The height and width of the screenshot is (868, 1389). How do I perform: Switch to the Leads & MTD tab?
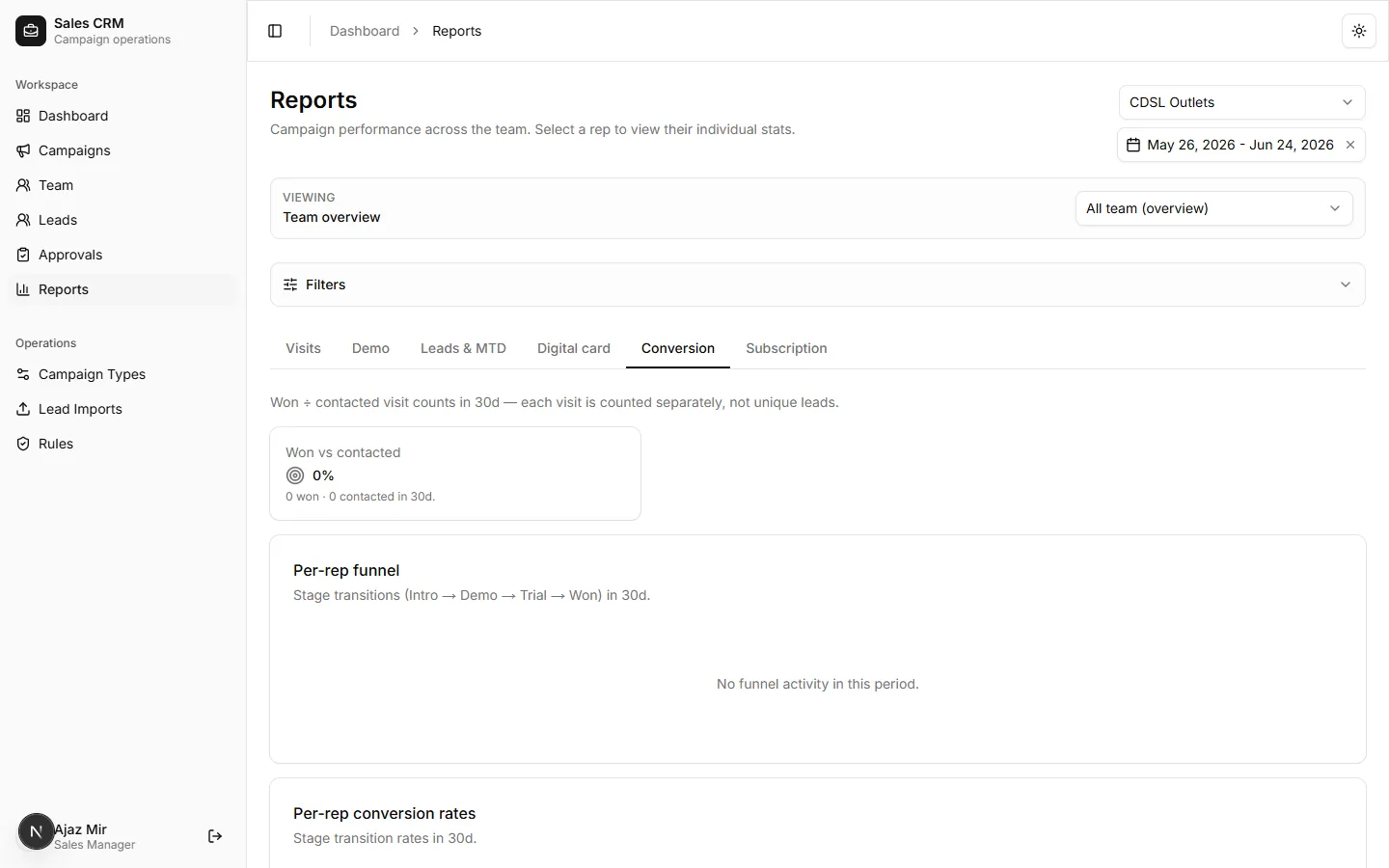click(463, 348)
